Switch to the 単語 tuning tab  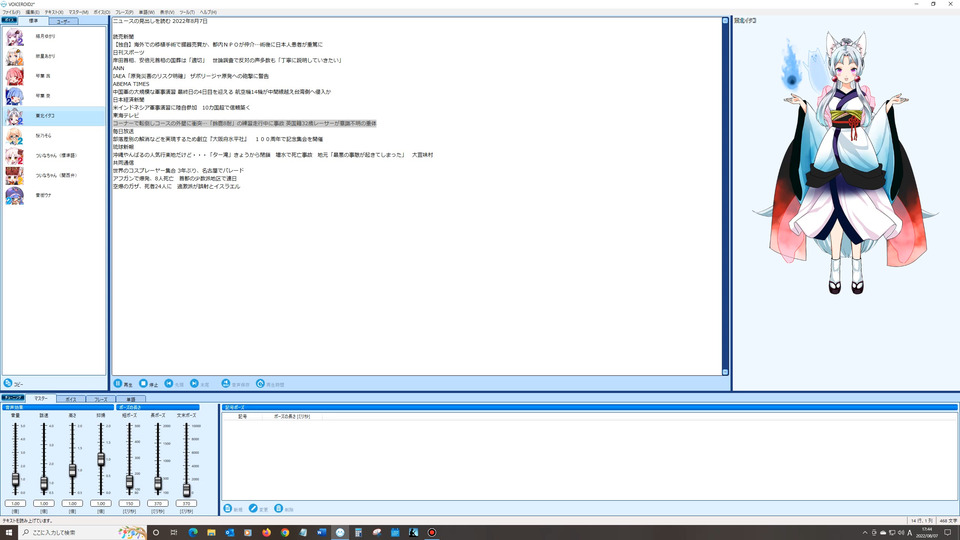(131, 399)
